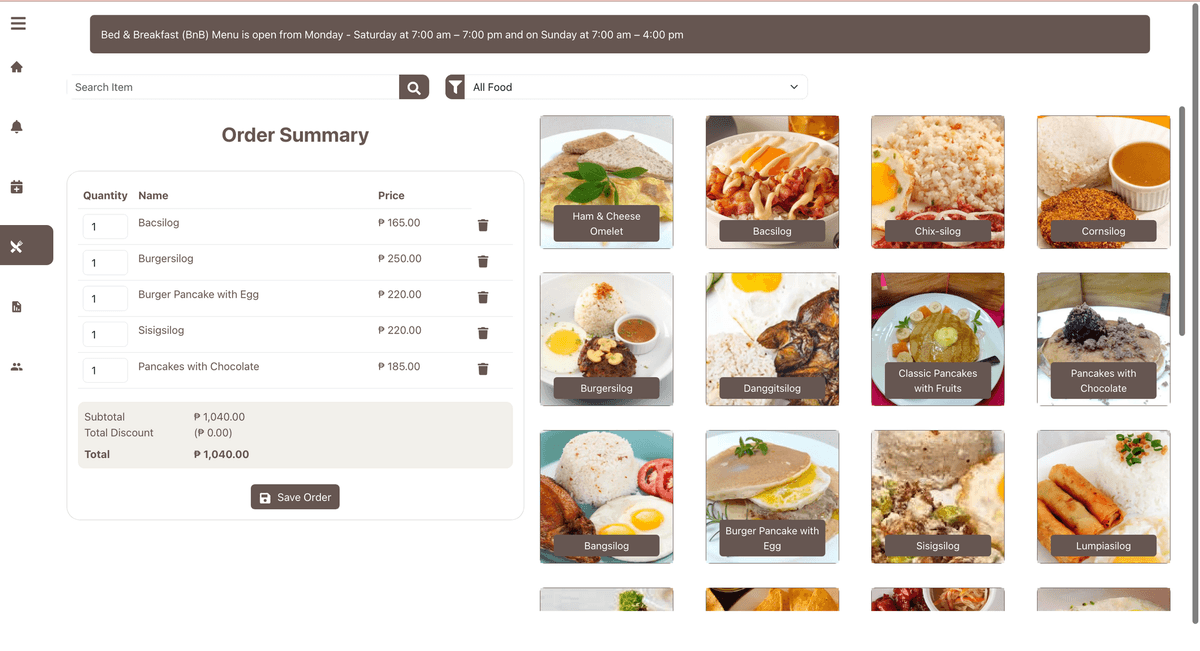Open notifications bell icon
This screenshot has width=1200, height=651.
(16, 127)
